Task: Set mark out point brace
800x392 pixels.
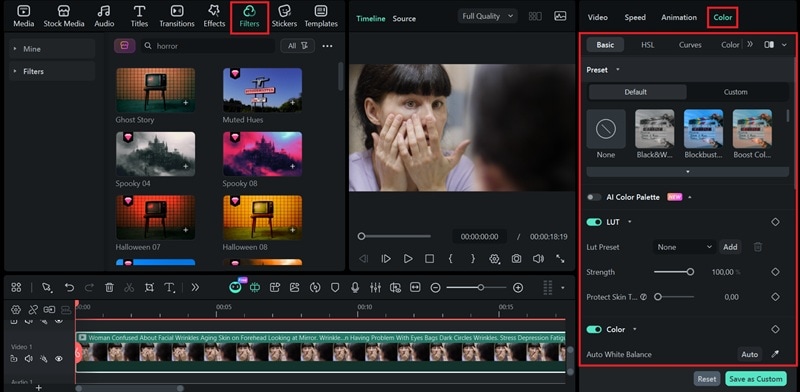Action: (472, 259)
